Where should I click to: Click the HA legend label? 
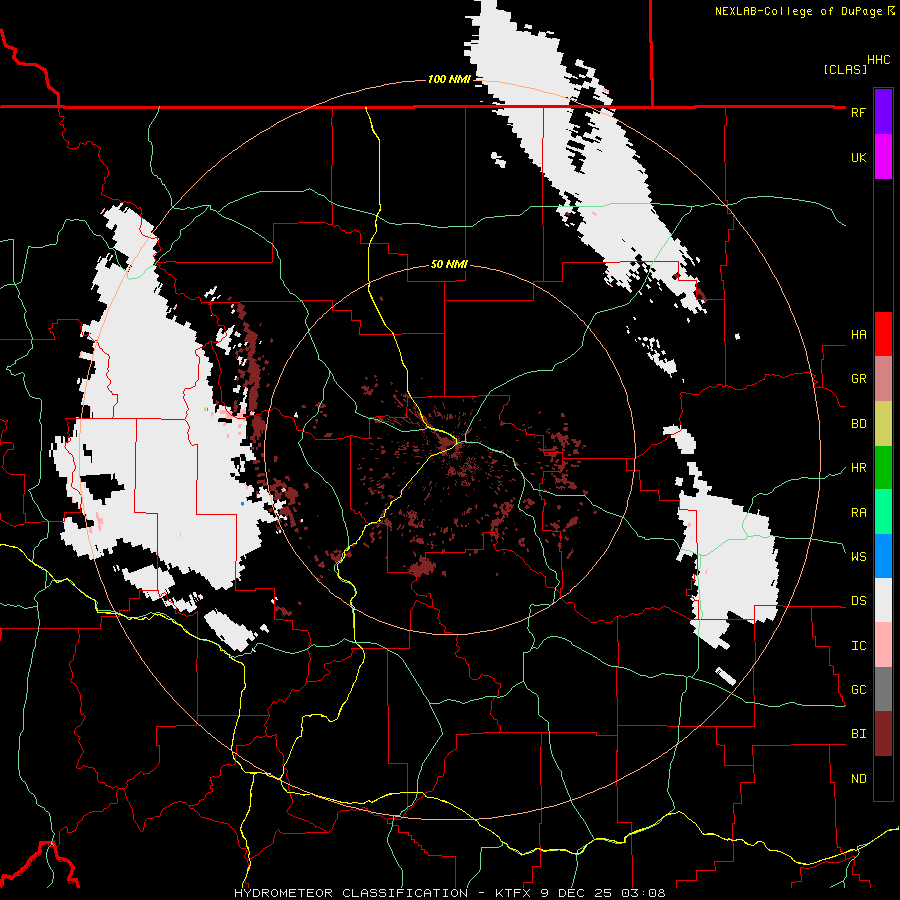[858, 335]
